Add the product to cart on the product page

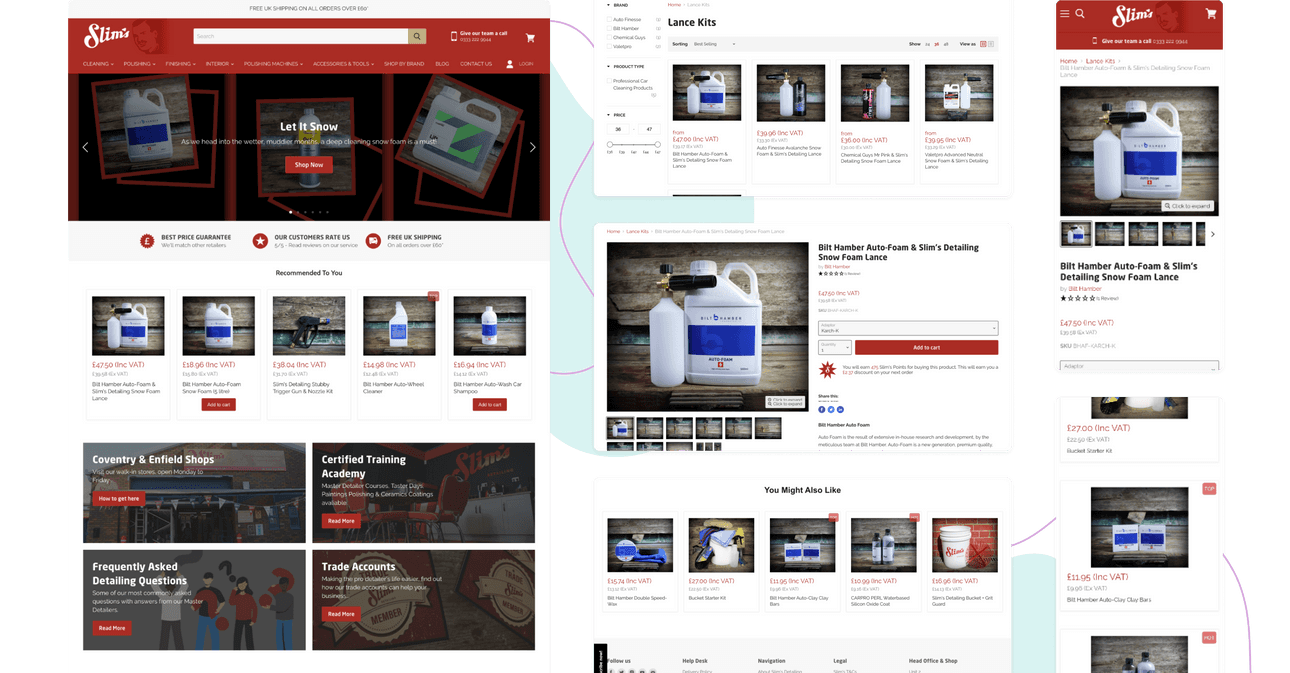click(926, 347)
